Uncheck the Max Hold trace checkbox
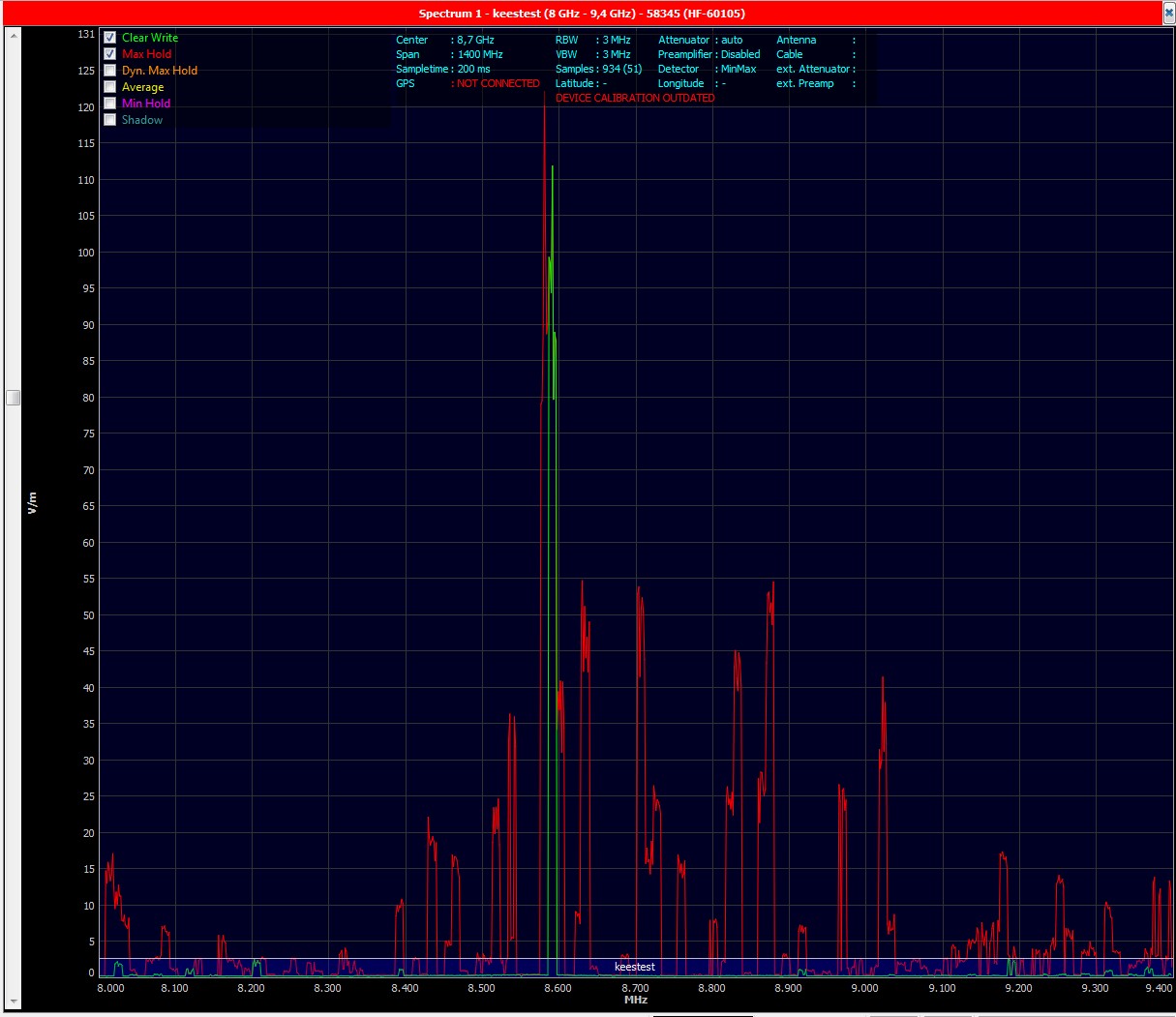 pyautogui.click(x=109, y=54)
